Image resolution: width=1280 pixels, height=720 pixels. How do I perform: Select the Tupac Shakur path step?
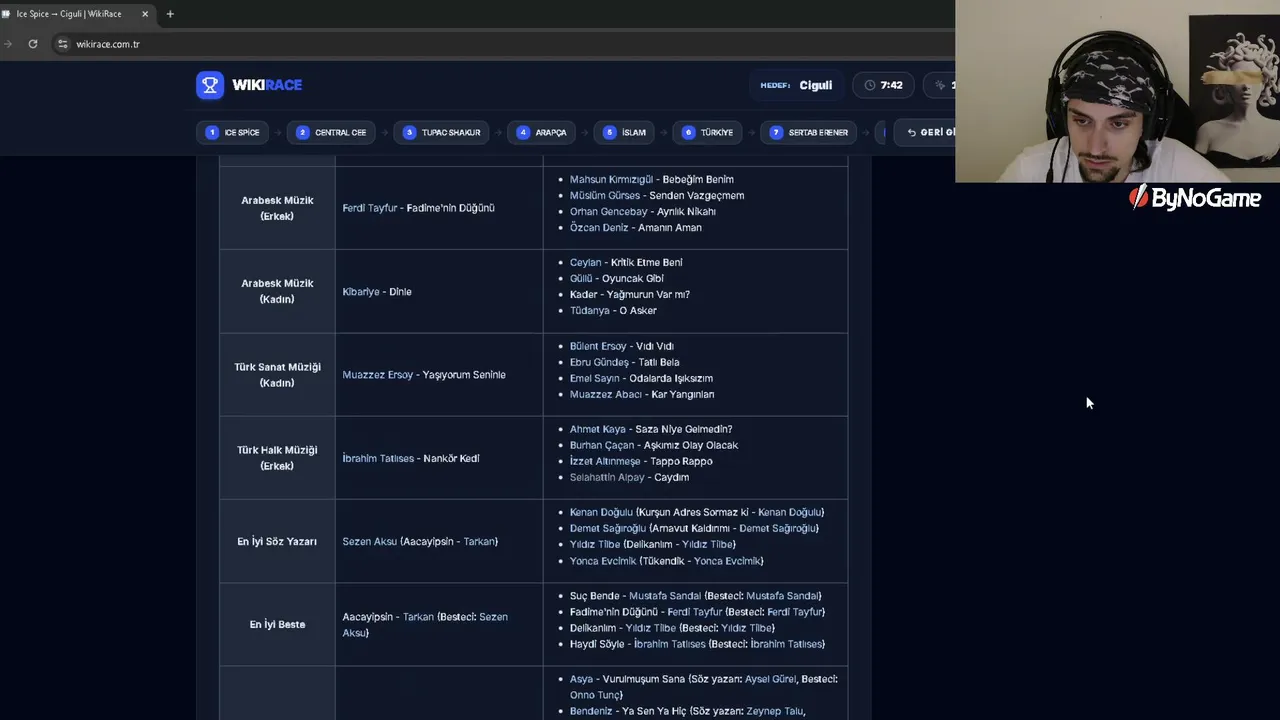click(442, 132)
